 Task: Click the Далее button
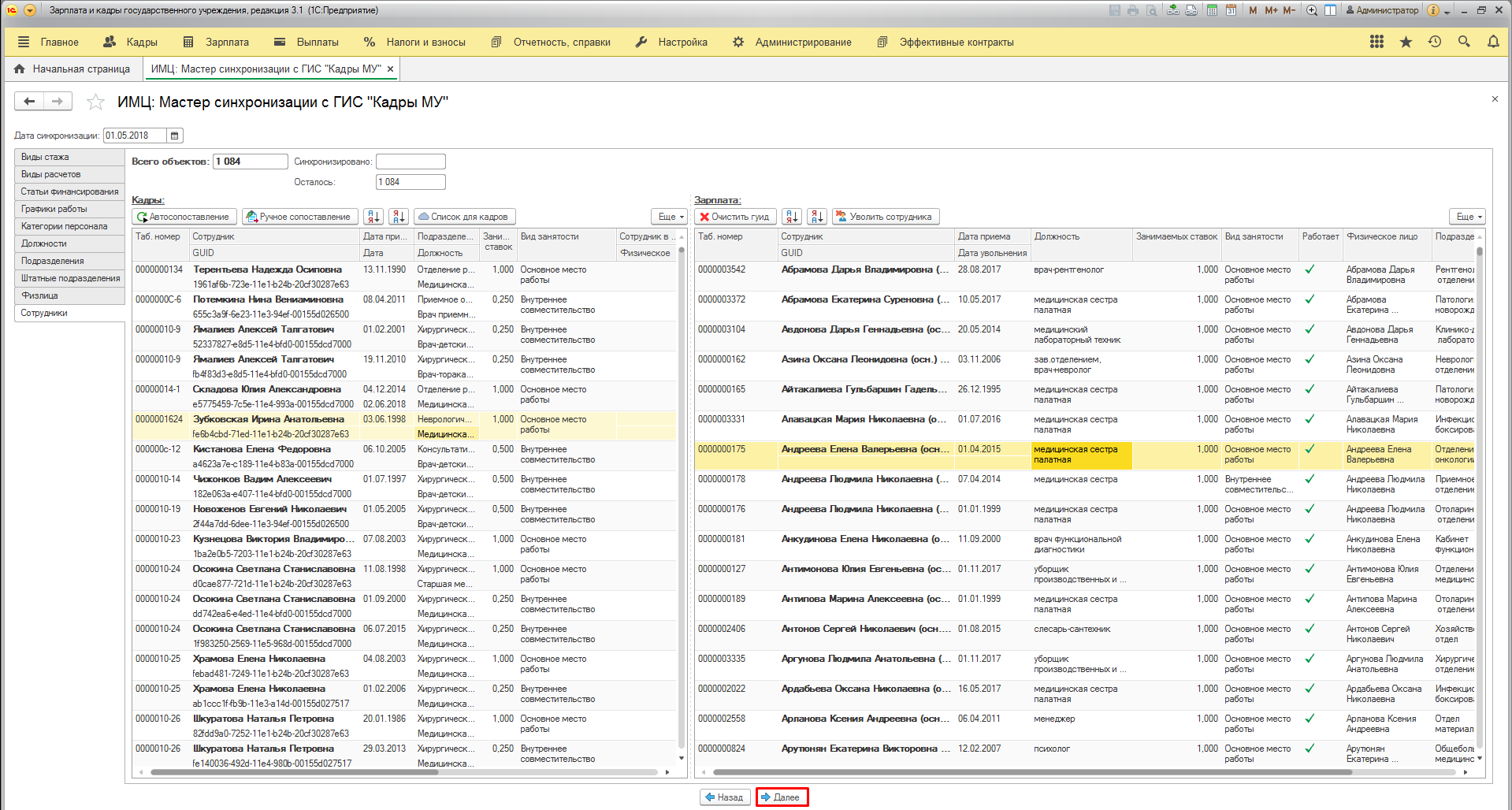point(782,797)
